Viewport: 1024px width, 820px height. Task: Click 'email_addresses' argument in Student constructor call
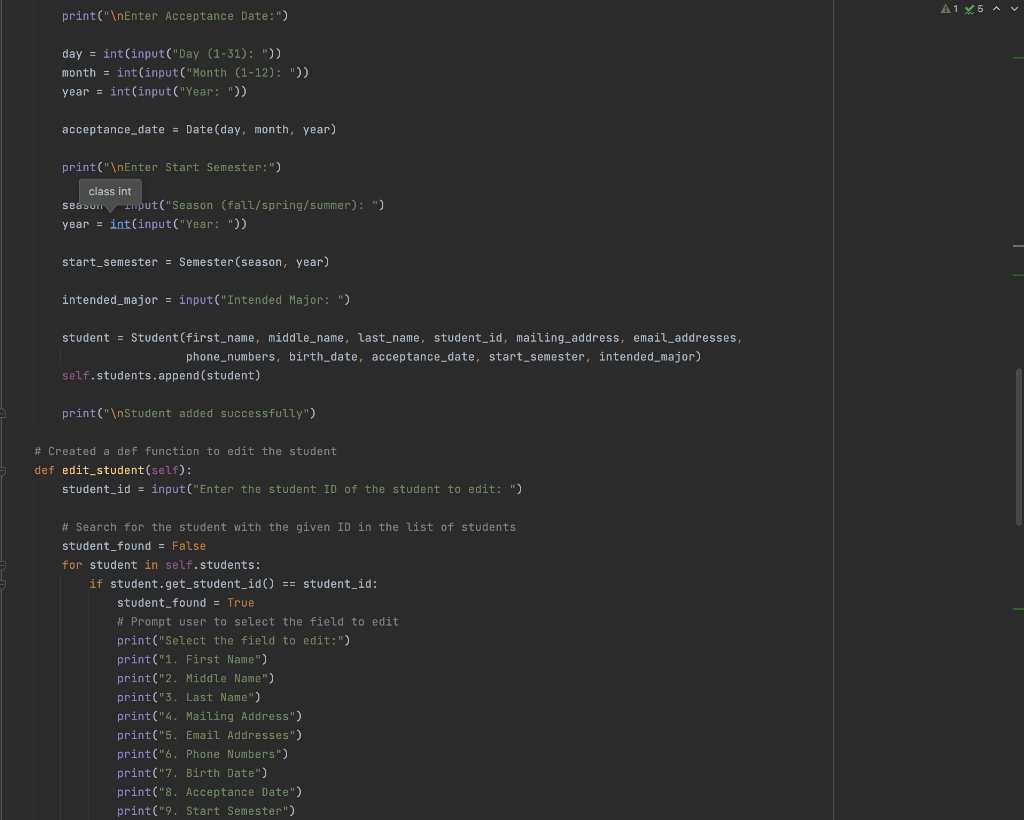[x=684, y=338]
